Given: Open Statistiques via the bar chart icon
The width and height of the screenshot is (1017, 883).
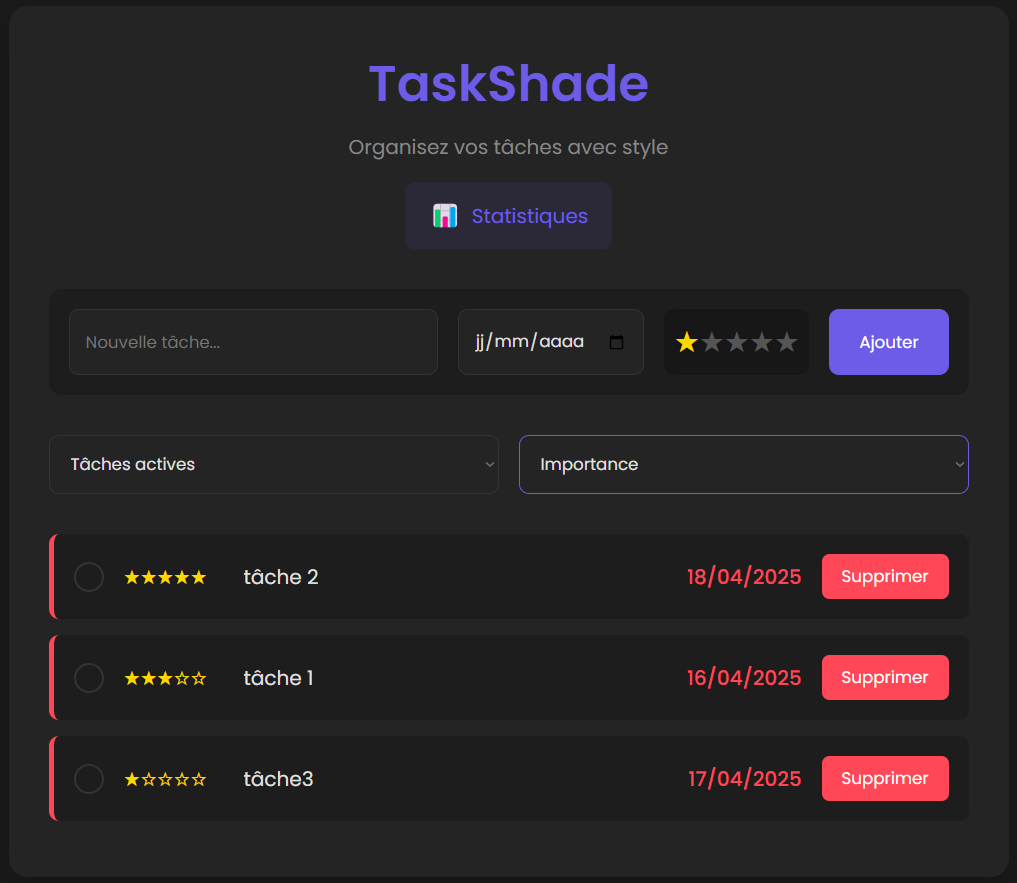Looking at the screenshot, I should 444,216.
